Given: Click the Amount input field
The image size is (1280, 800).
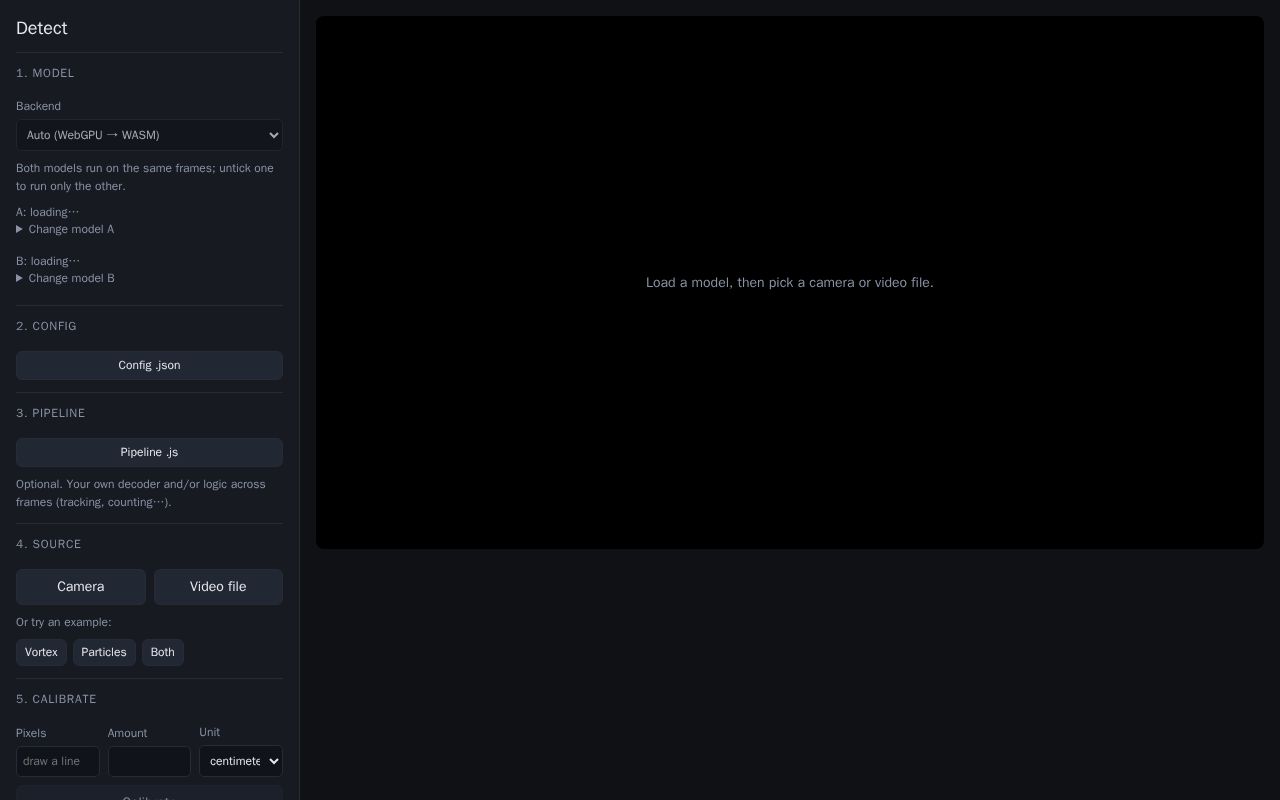Looking at the screenshot, I should pyautogui.click(x=149, y=761).
